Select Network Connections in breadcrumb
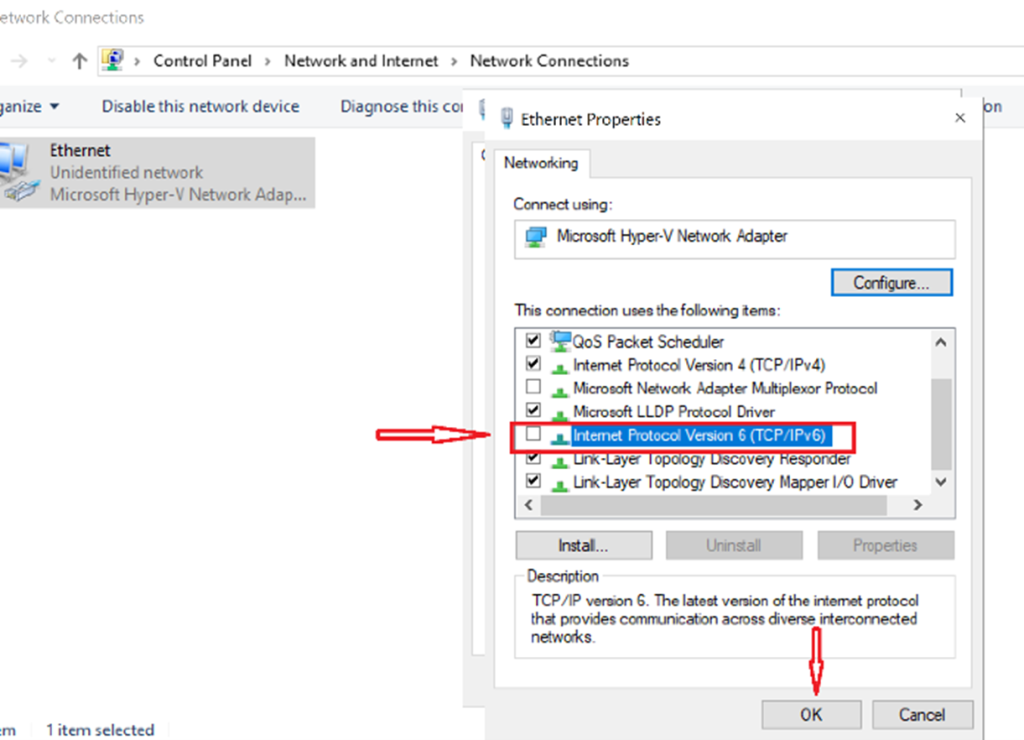1024x740 pixels. pos(549,61)
